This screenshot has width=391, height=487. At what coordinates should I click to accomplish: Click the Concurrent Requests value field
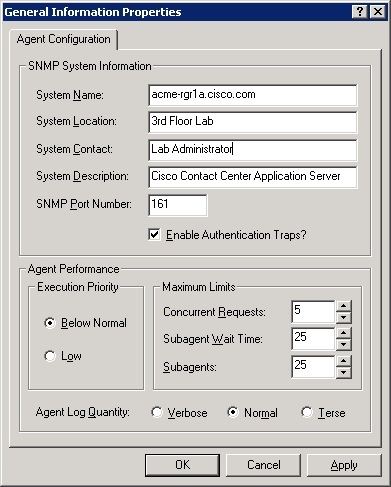(x=313, y=311)
